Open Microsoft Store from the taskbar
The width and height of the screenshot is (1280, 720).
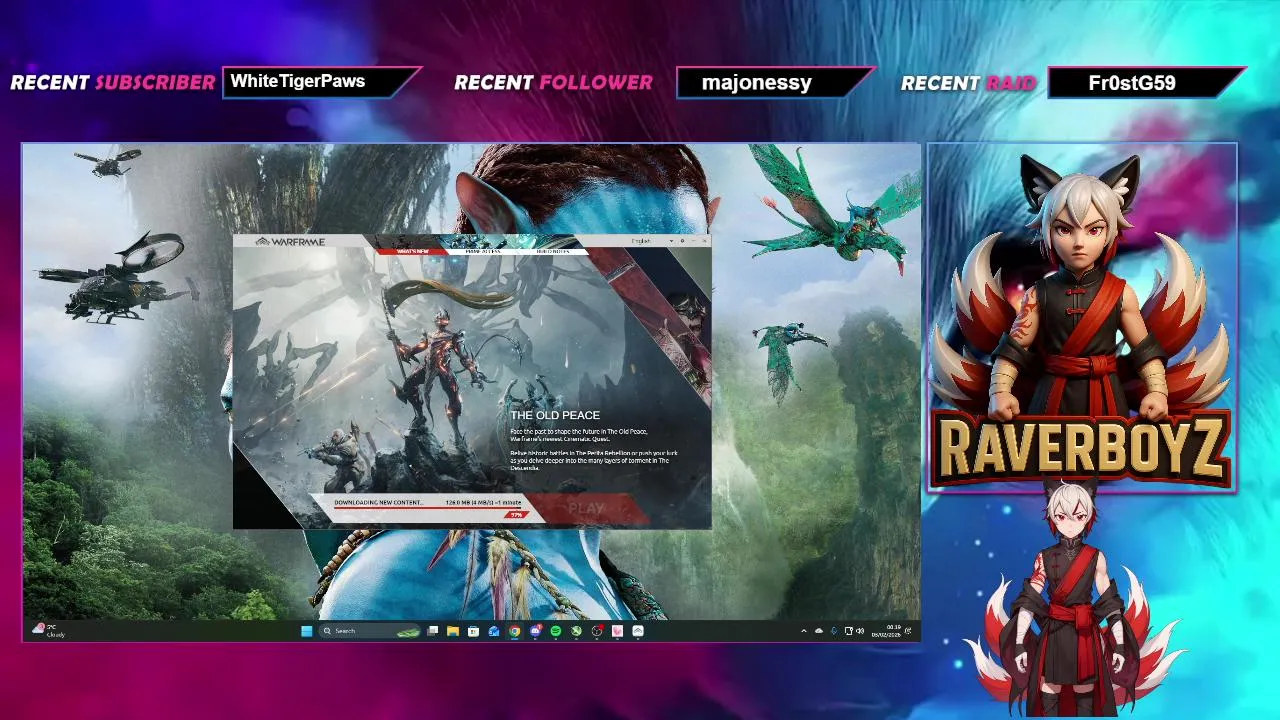tap(473, 631)
